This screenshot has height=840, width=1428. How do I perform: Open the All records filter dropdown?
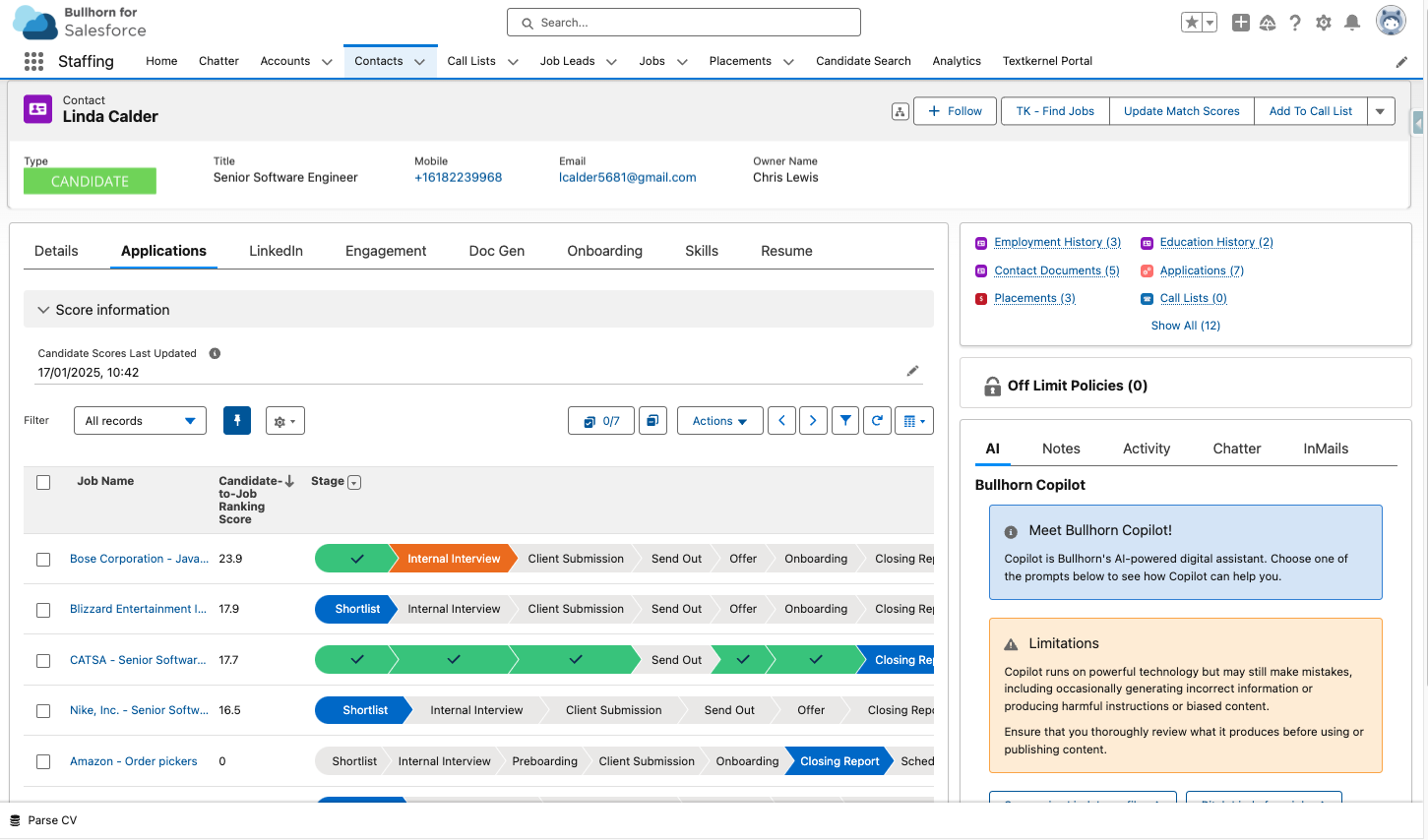pos(140,421)
